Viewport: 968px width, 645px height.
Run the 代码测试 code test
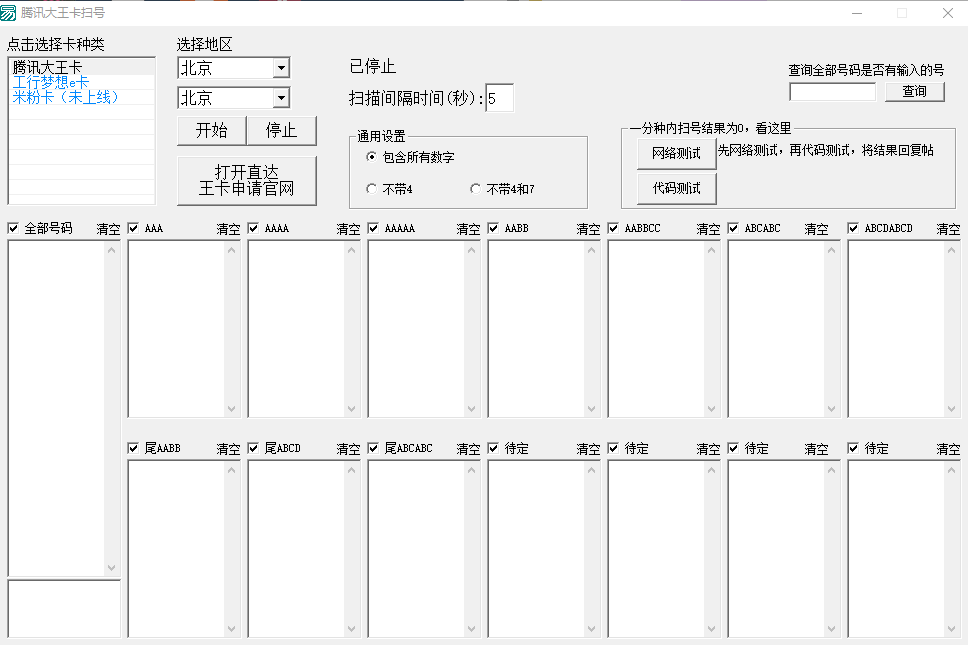pos(677,188)
